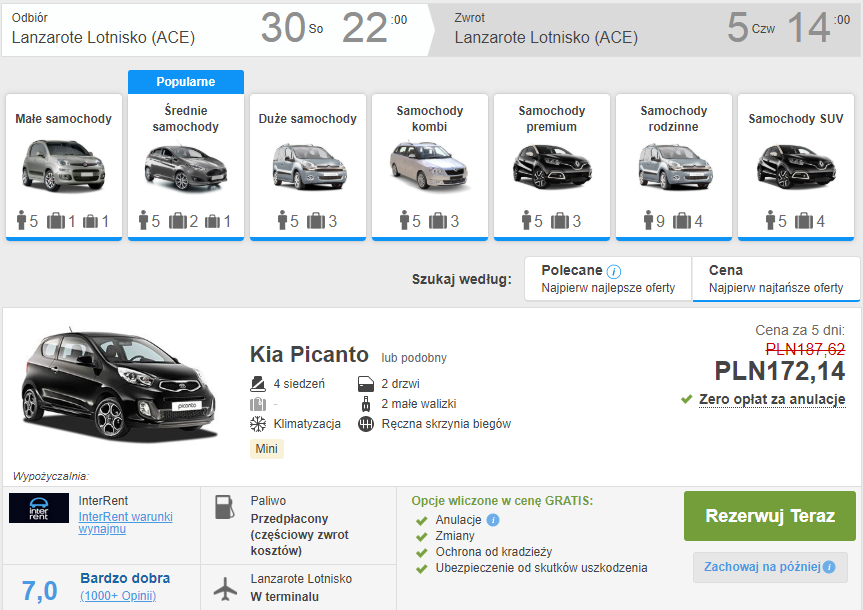Click the InterRent logo
Viewport: 863px width, 610px height.
[x=39, y=508]
